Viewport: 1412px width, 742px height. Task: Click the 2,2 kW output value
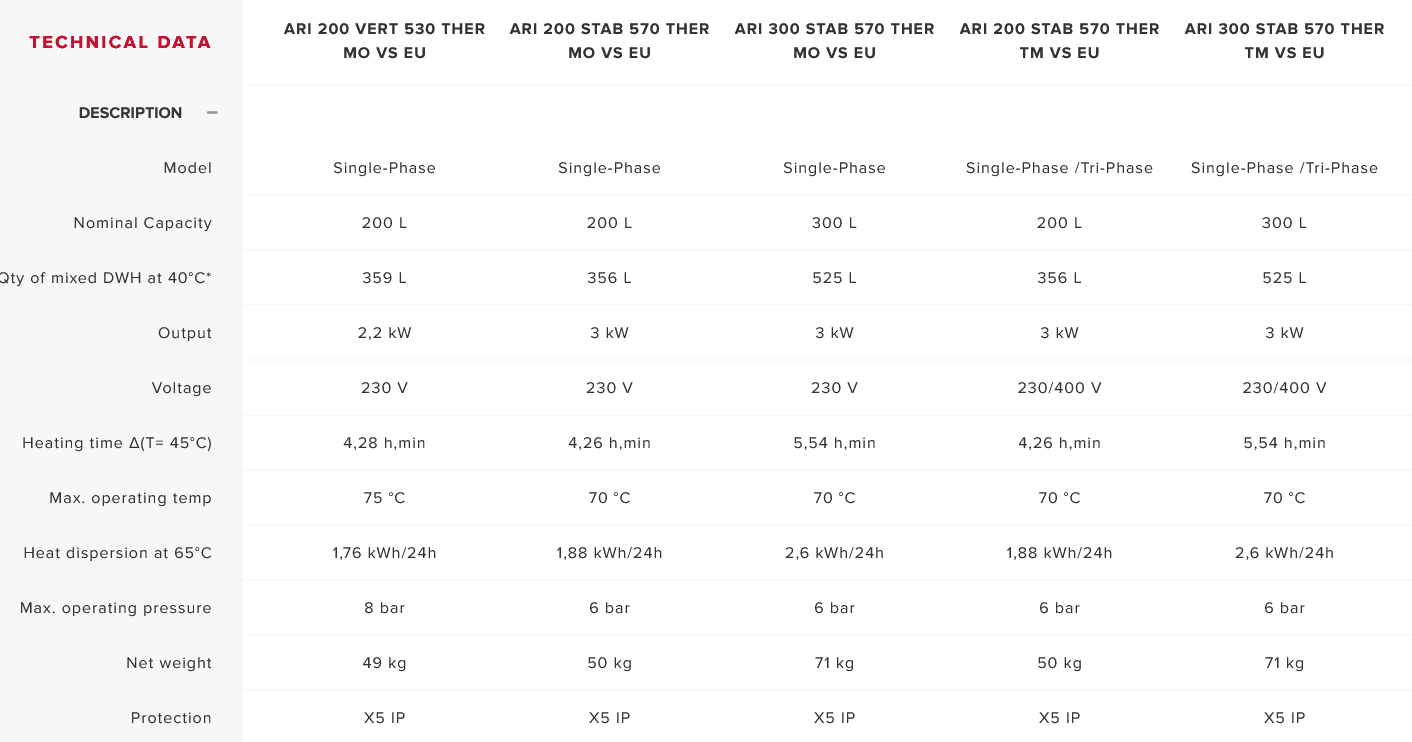384,333
